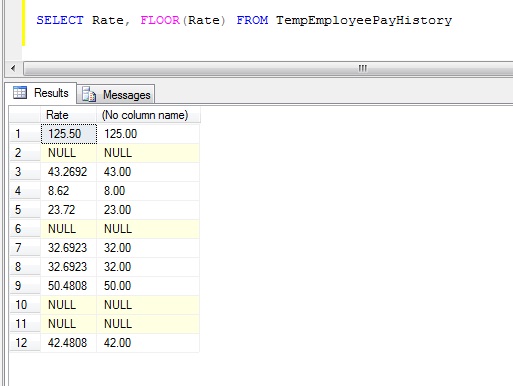Click the Rate NULL cell in row 11

(69, 324)
